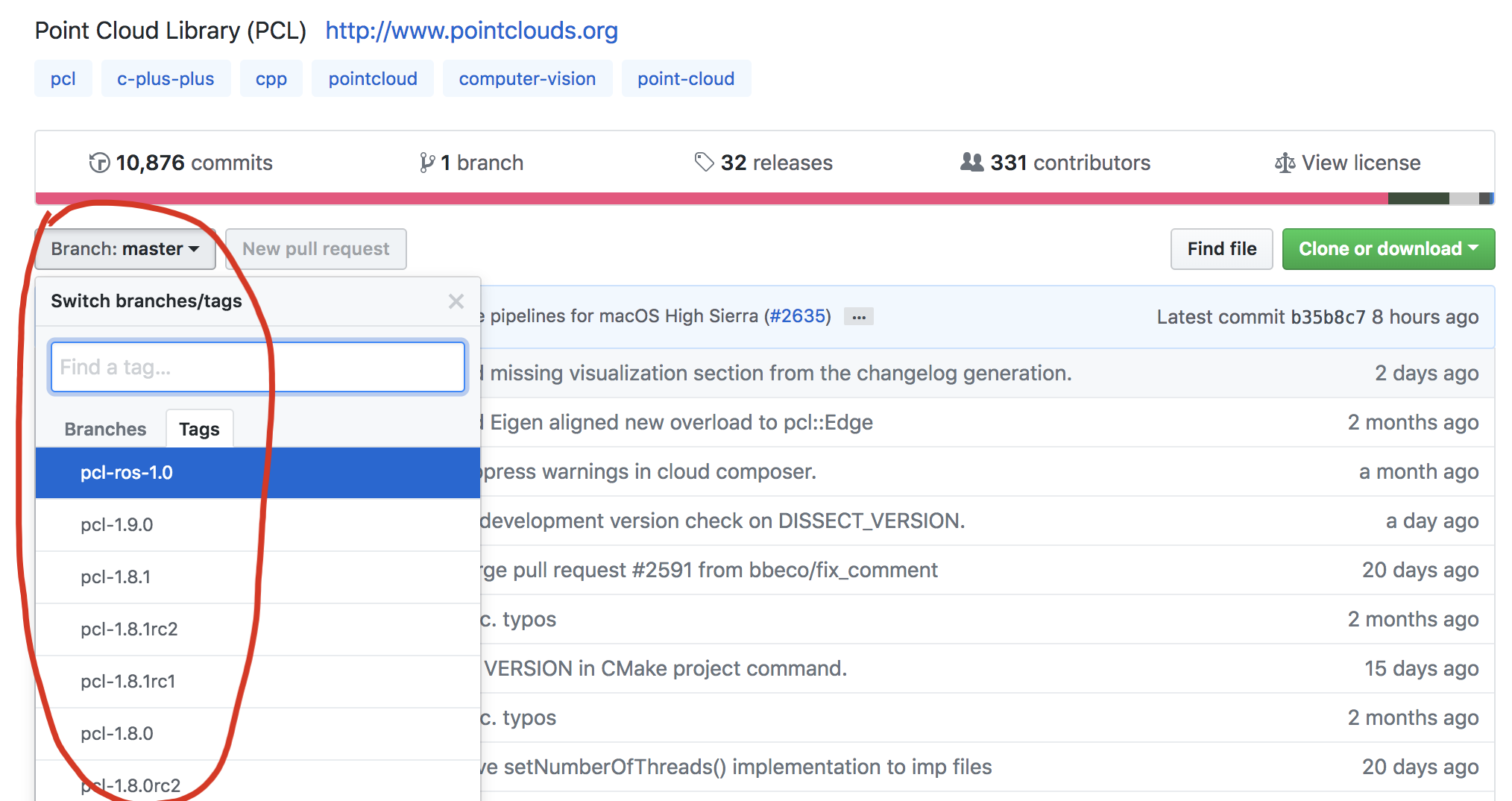1512x801 pixels.
Task: Select the Tags tab
Action: [199, 429]
